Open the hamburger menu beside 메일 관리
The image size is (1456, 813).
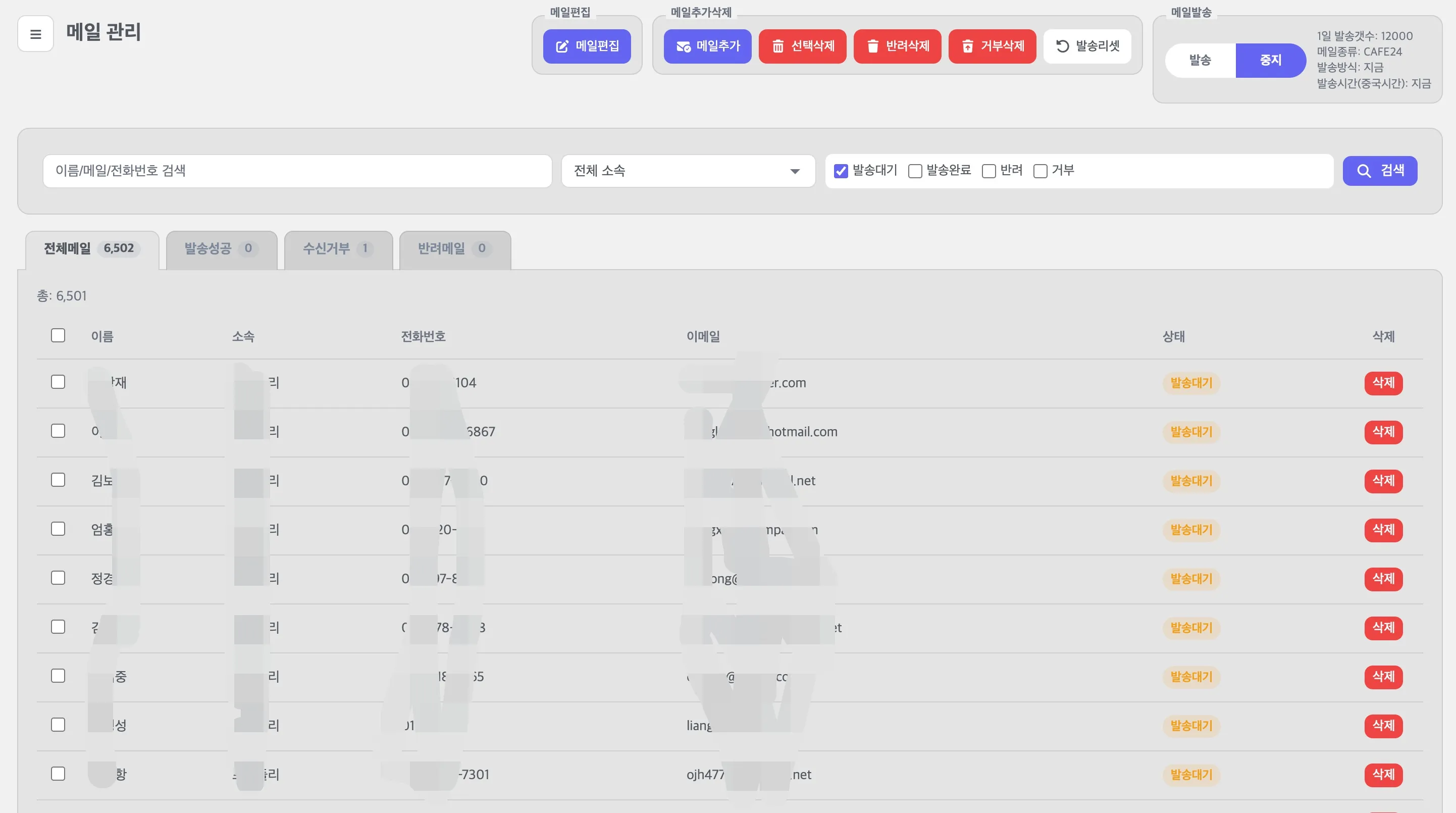[36, 34]
